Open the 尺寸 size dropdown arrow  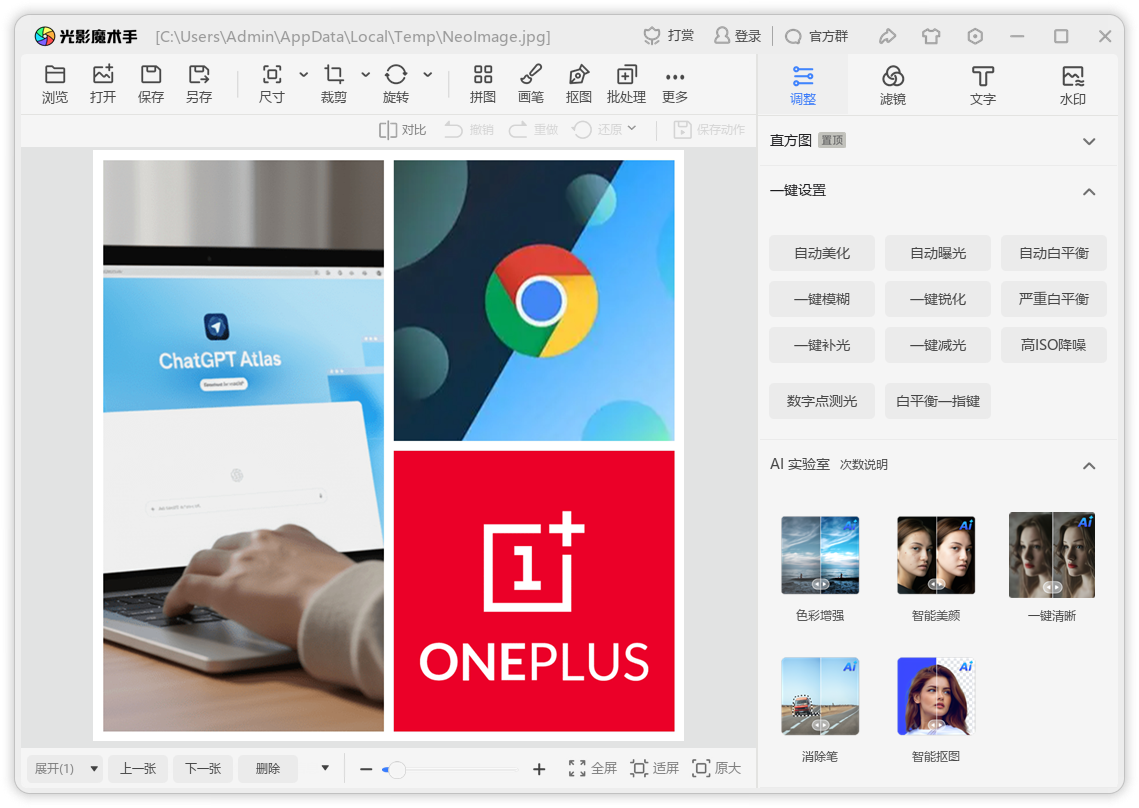[x=304, y=75]
